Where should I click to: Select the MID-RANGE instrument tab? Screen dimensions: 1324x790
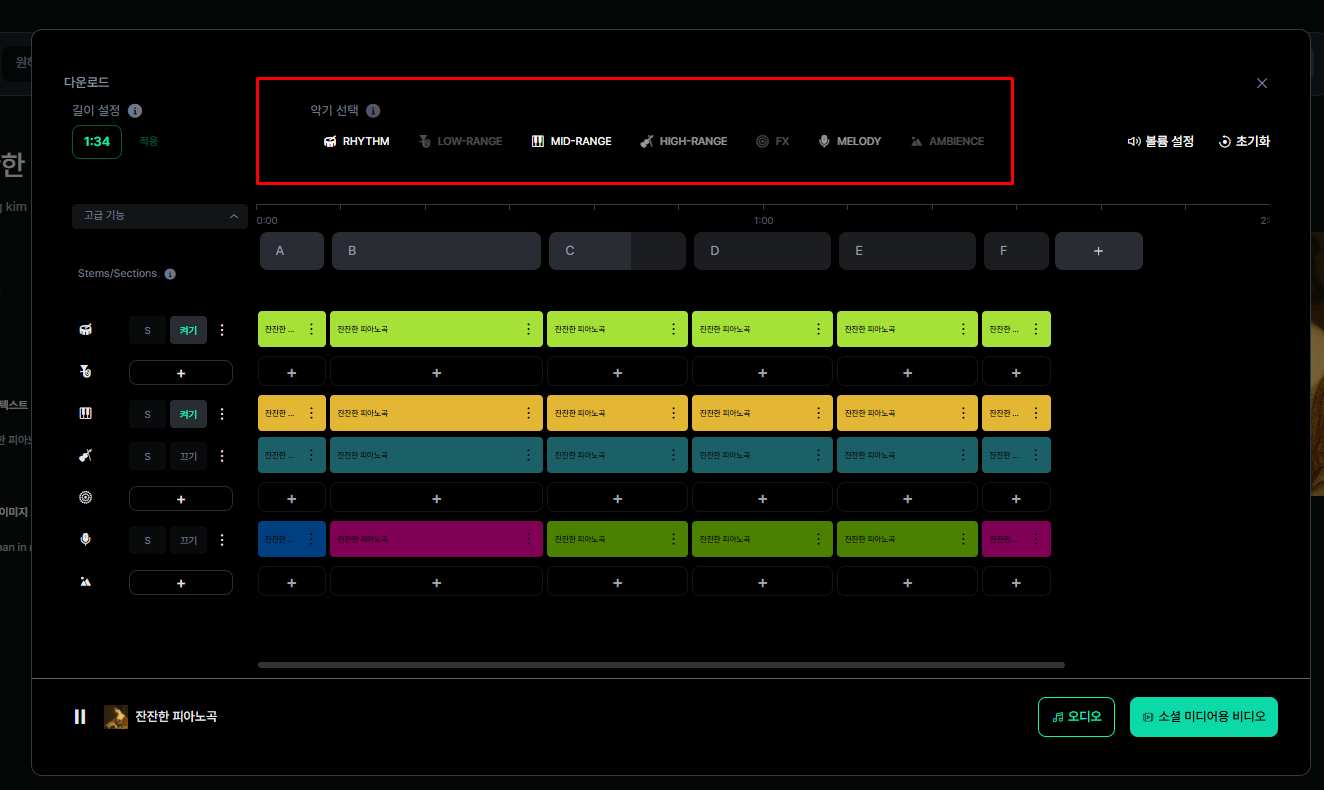click(x=571, y=142)
